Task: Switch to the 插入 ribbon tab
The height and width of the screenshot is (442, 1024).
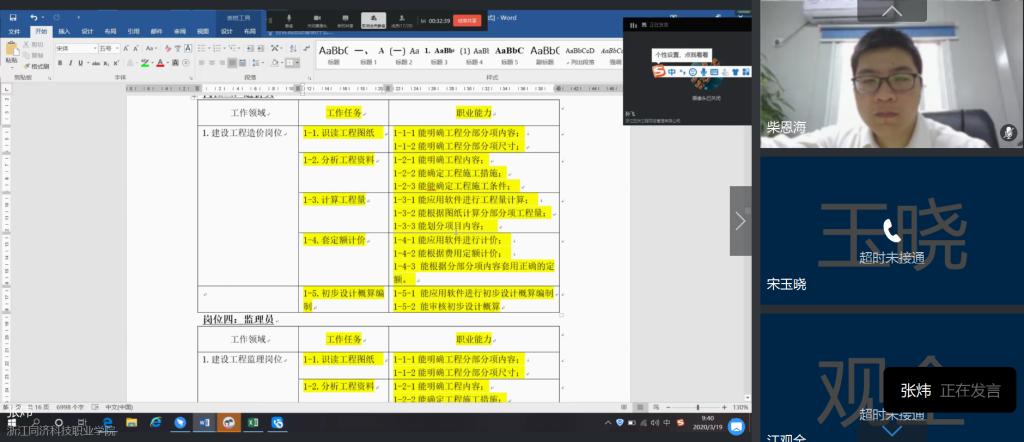Action: click(x=64, y=31)
